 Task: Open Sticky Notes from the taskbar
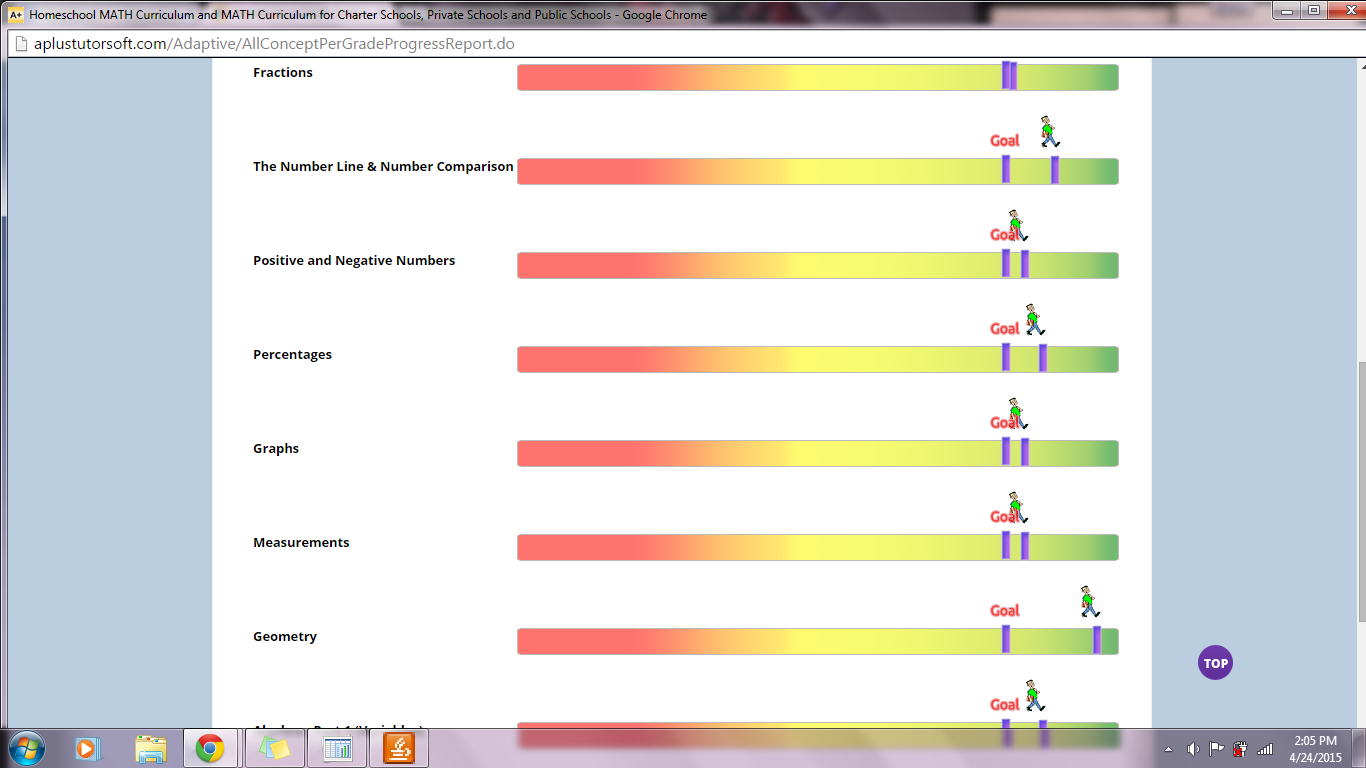(x=275, y=748)
